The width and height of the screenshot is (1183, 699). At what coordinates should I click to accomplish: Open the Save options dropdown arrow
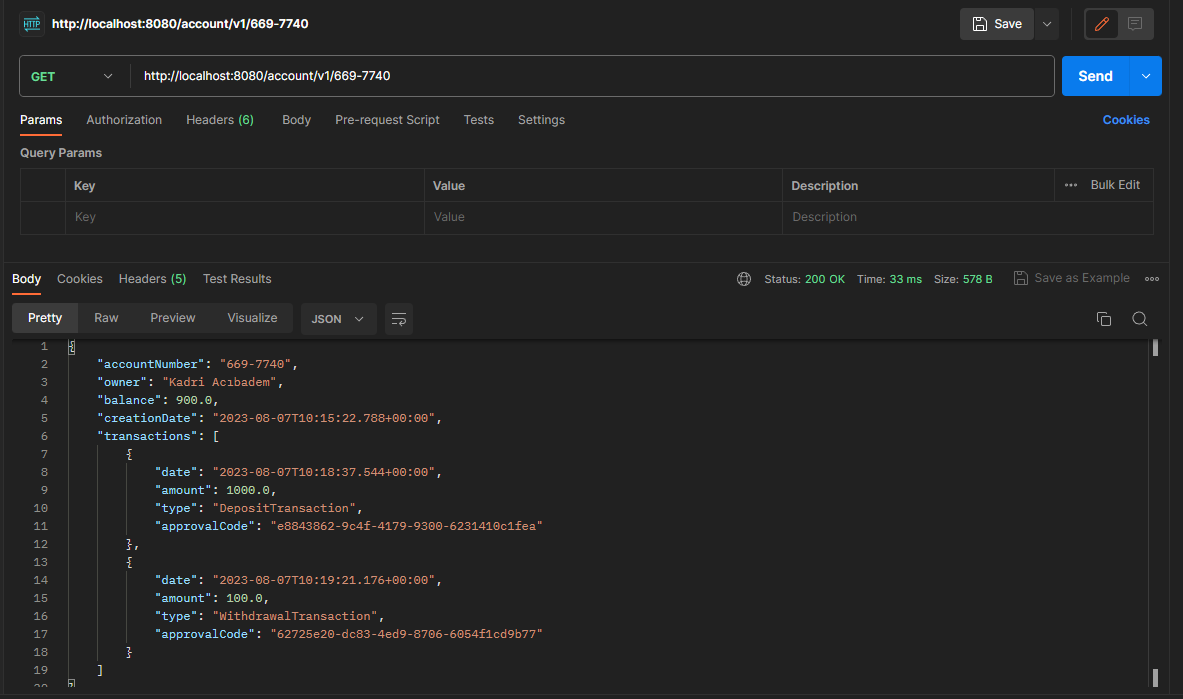tap(1047, 24)
